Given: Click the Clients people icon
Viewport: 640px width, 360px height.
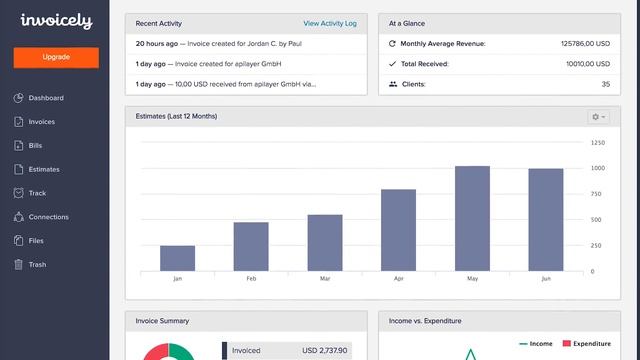Looking at the screenshot, I should coord(393,84).
